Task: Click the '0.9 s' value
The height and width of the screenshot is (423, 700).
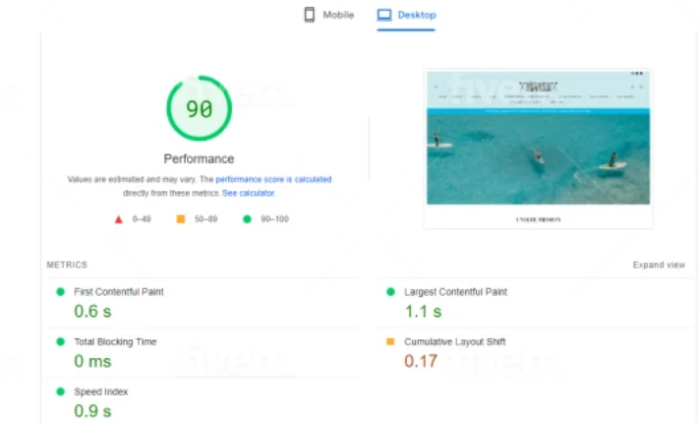Action: pos(92,411)
